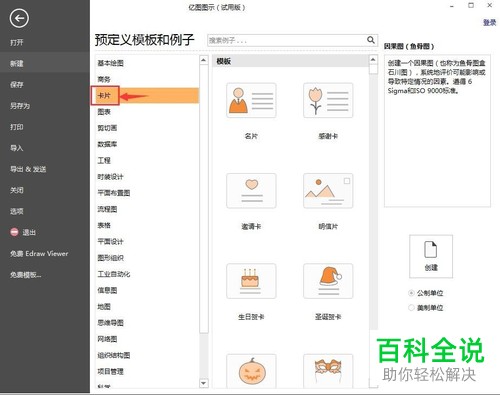Choose 另存为 in the left menu

[x=20, y=106]
